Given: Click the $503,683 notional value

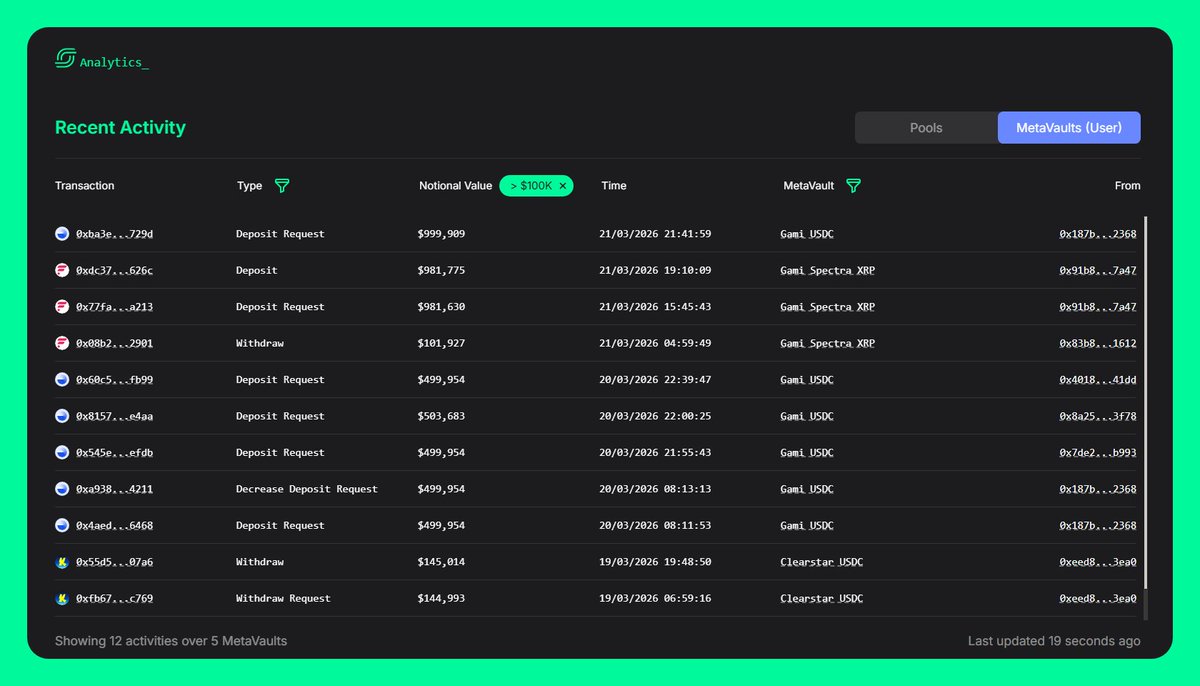Looking at the screenshot, I should [x=441, y=416].
